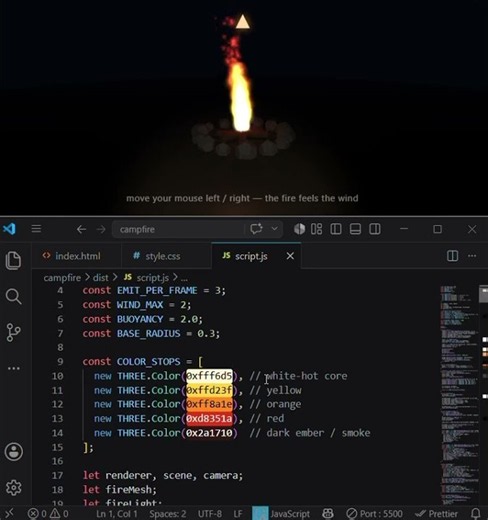Expand the chat dropdown chevron
The image size is (488, 520).
pos(275,229)
